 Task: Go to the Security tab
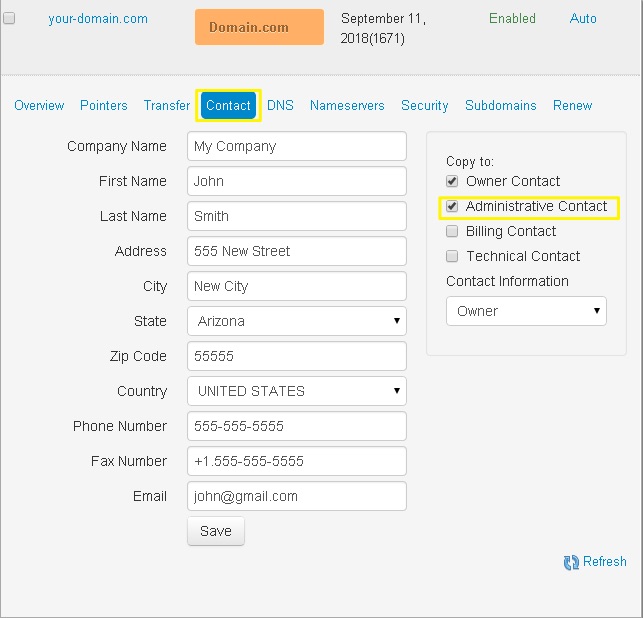tap(424, 105)
